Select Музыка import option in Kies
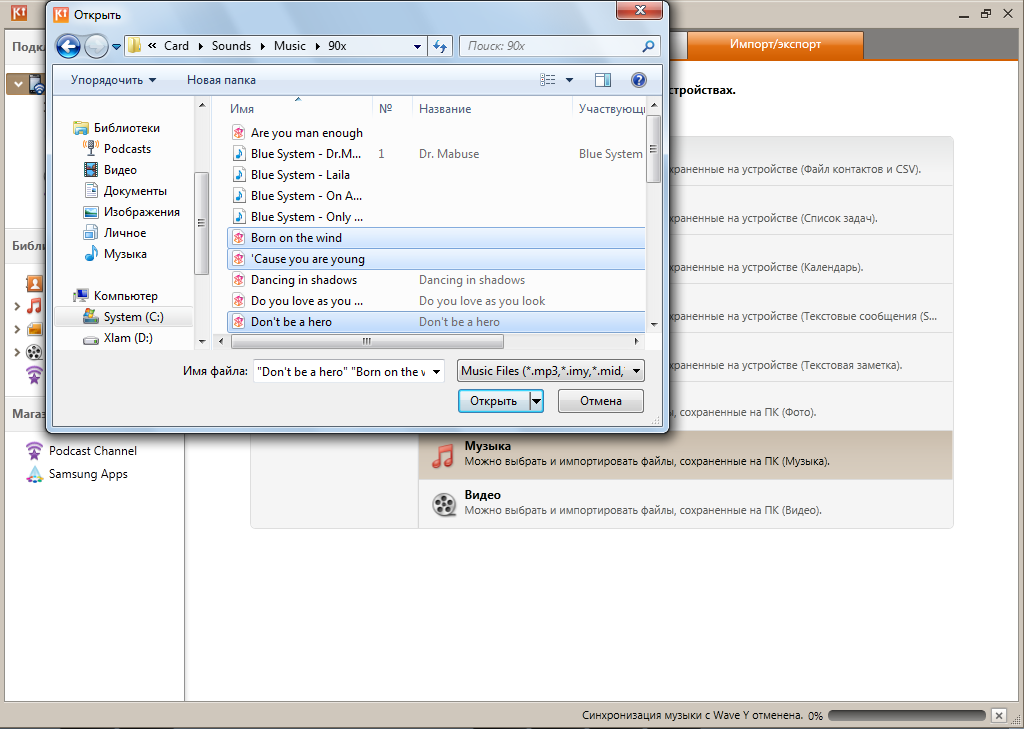The image size is (1024, 729). (686, 455)
